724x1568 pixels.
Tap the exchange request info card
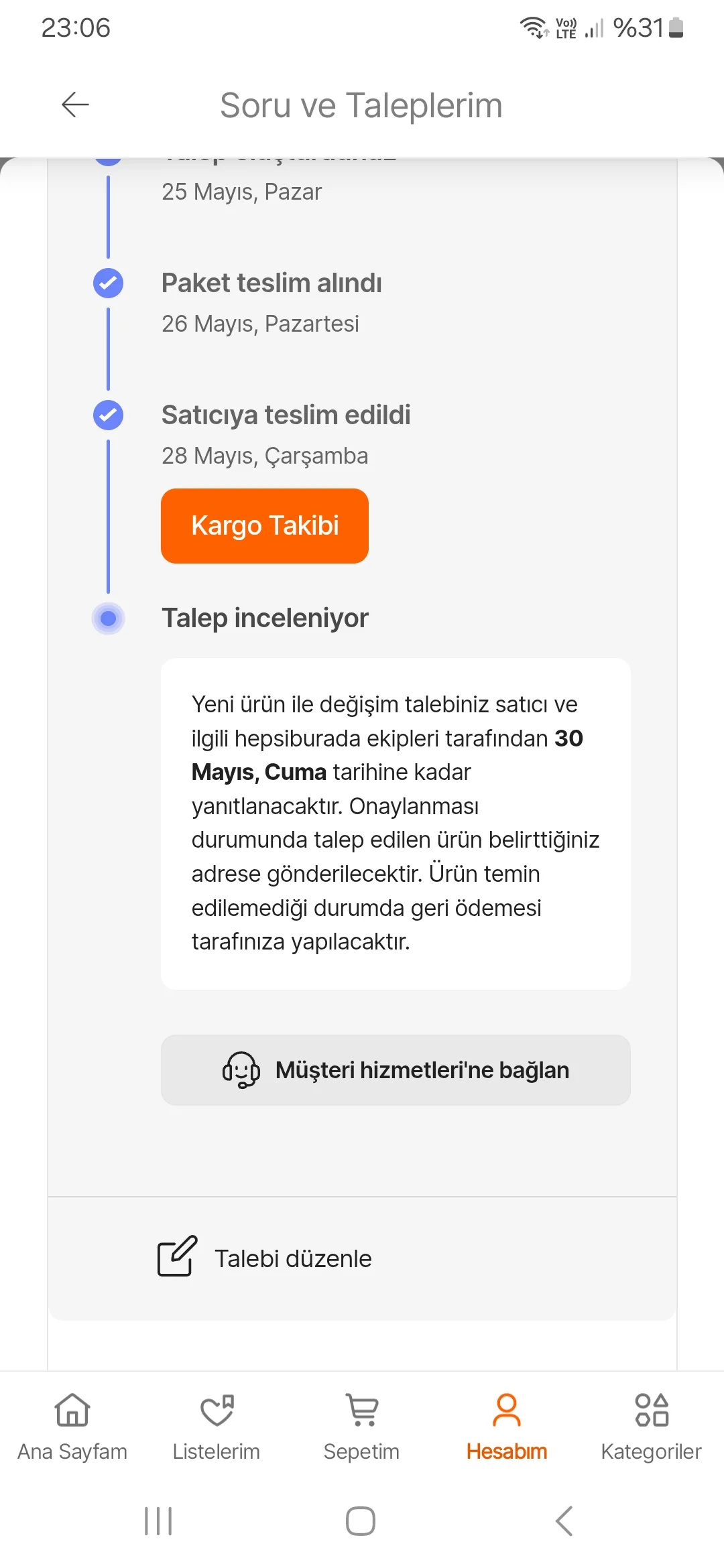coord(396,823)
